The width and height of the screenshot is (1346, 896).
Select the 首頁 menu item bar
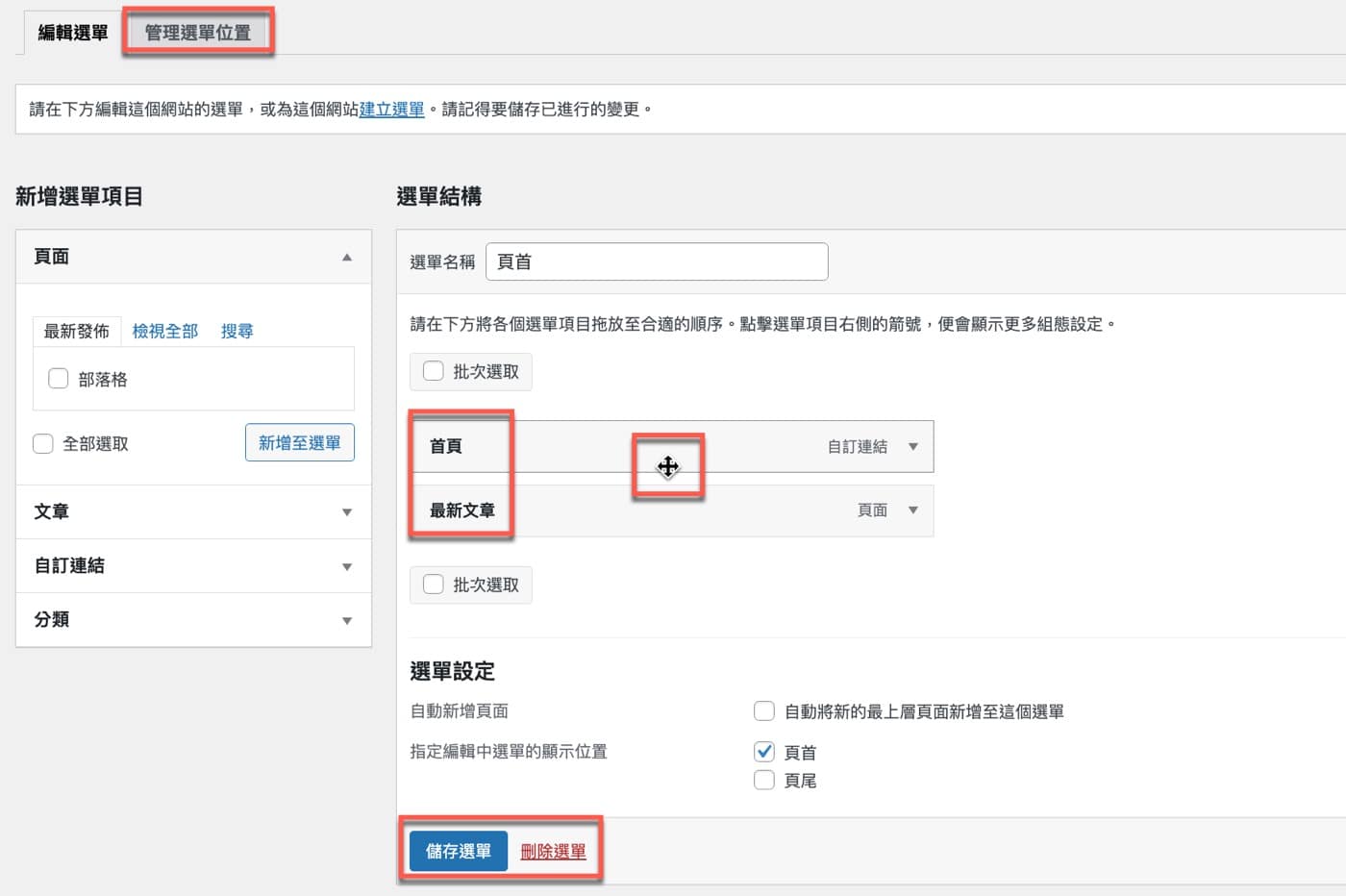click(671, 446)
